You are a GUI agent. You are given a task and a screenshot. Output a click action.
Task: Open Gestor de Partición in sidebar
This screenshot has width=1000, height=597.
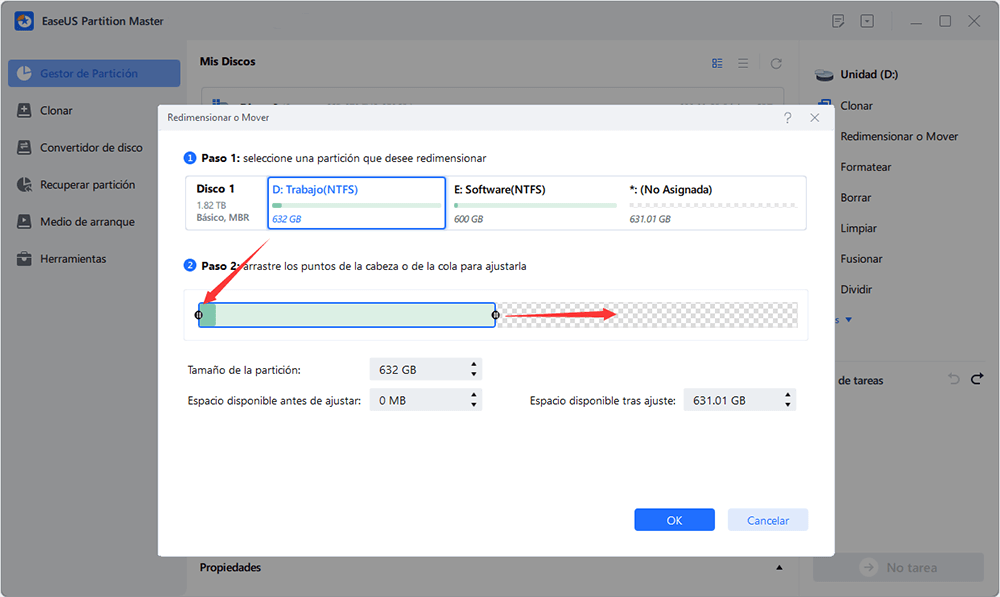tap(94, 73)
